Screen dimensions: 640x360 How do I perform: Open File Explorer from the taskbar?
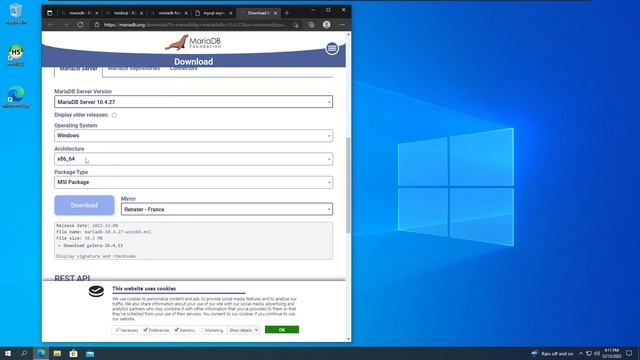coord(57,353)
